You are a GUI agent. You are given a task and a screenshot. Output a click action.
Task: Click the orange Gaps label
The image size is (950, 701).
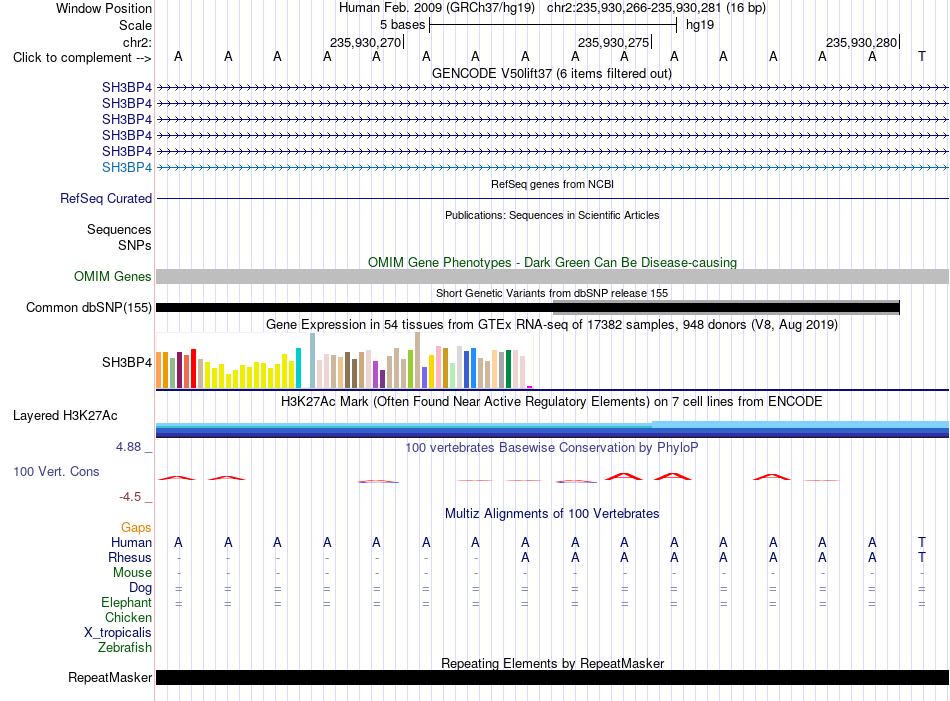click(136, 527)
